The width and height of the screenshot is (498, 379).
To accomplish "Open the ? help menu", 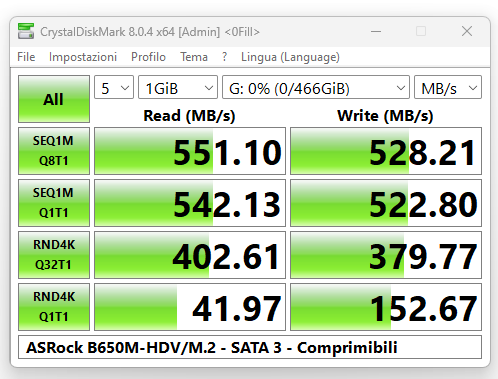I will (224, 57).
